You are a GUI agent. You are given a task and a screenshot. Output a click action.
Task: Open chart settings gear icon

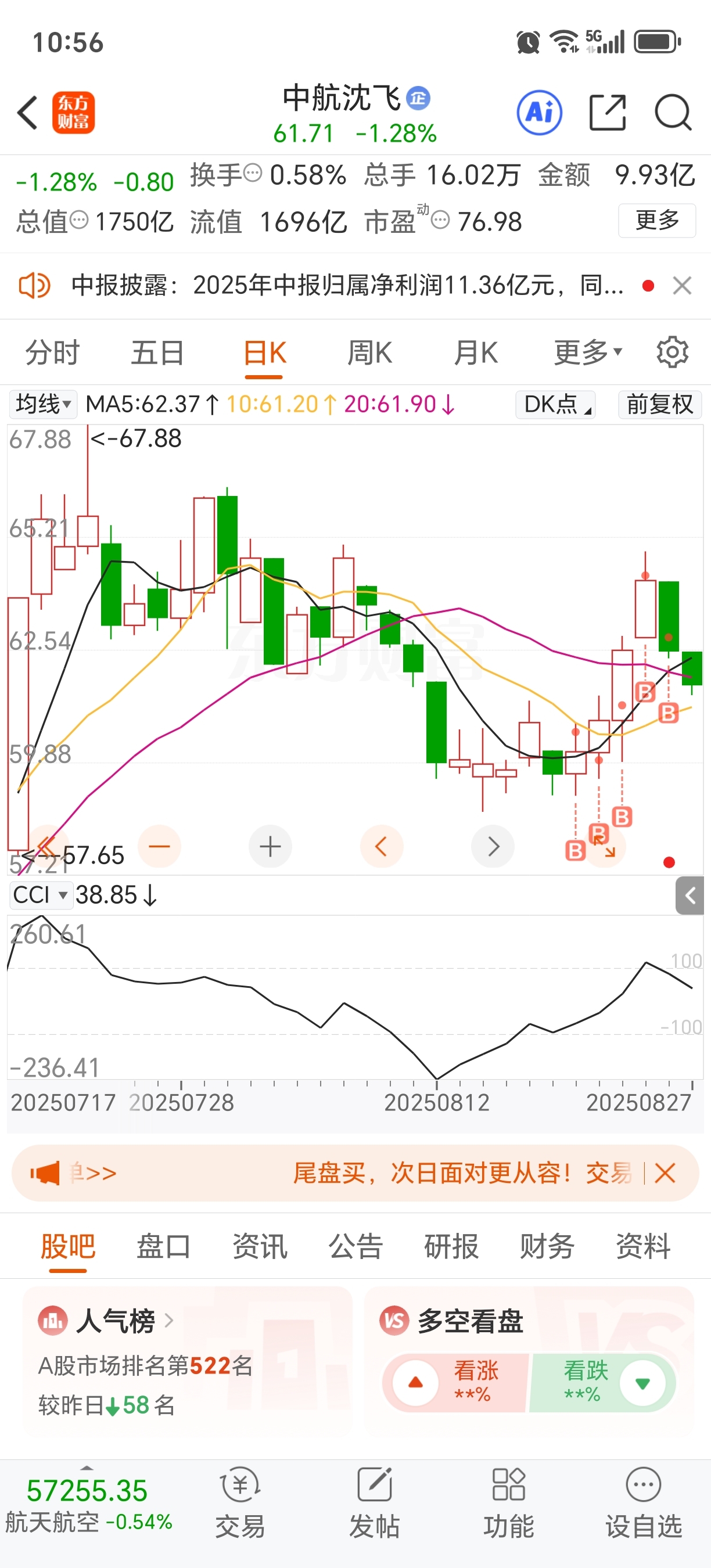pyautogui.click(x=672, y=352)
